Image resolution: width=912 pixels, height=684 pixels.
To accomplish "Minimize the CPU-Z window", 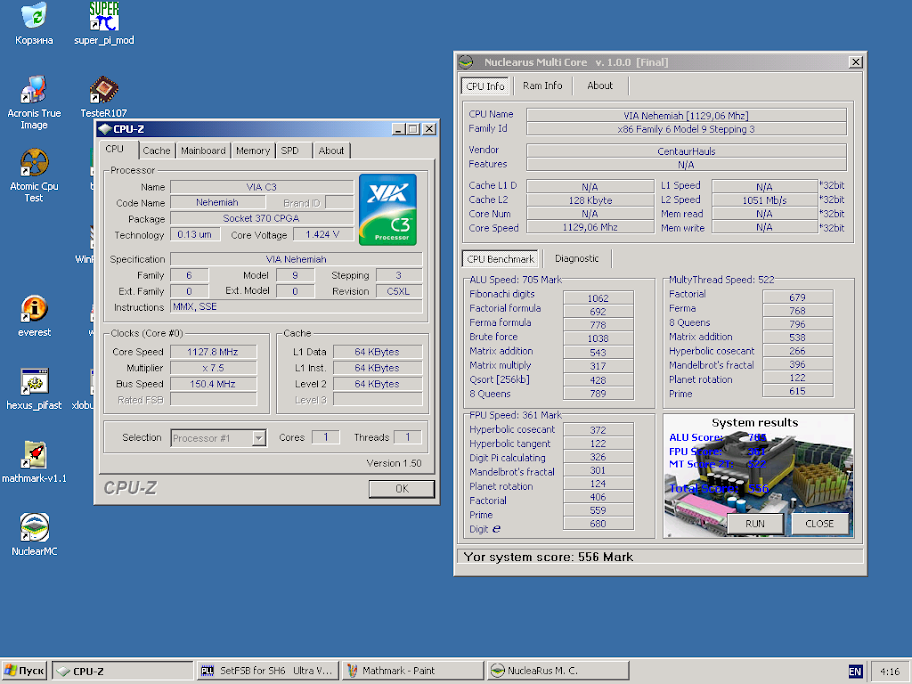I will coord(398,129).
